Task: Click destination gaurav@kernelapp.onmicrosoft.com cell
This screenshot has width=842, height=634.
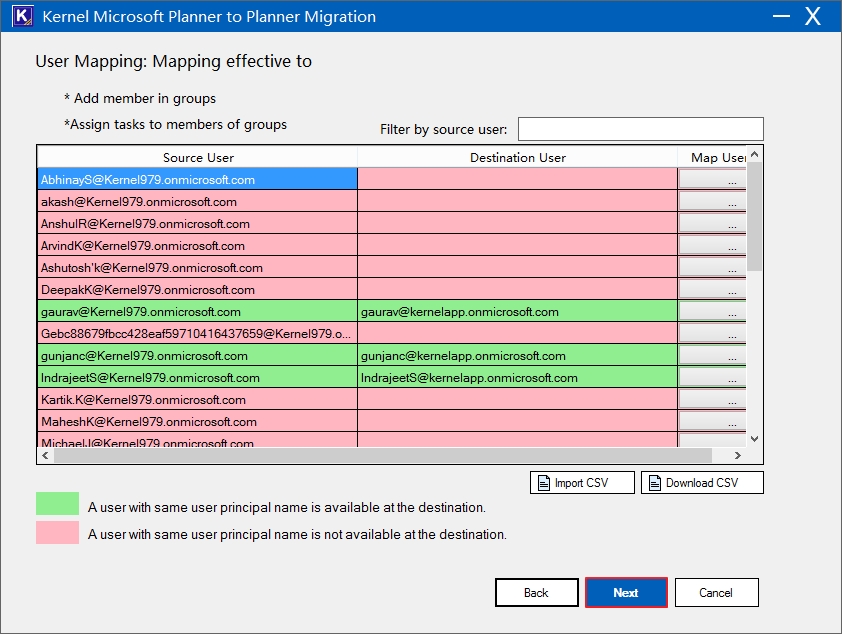Action: 517,311
